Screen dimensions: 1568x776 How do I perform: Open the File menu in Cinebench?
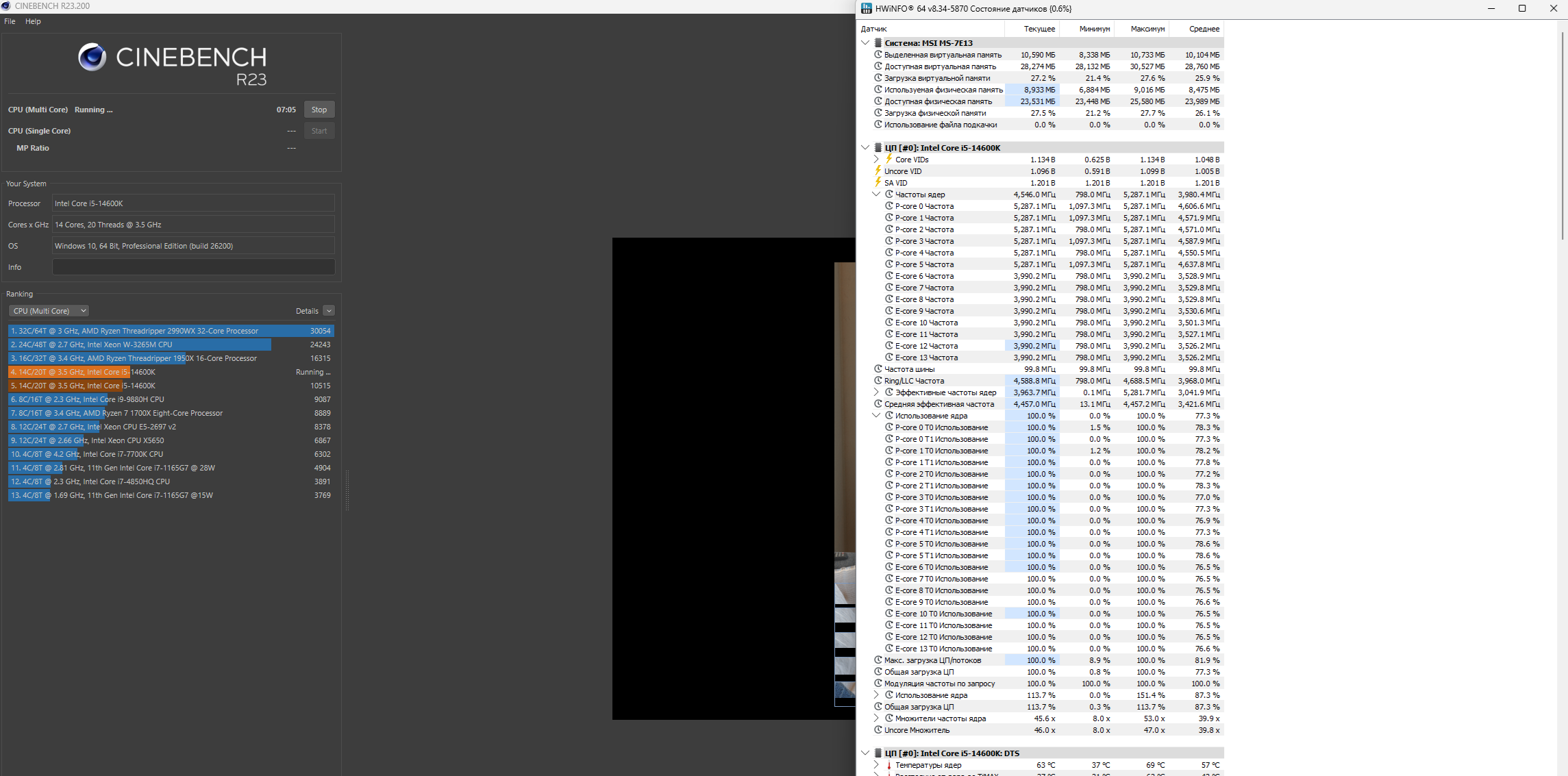click(x=10, y=21)
